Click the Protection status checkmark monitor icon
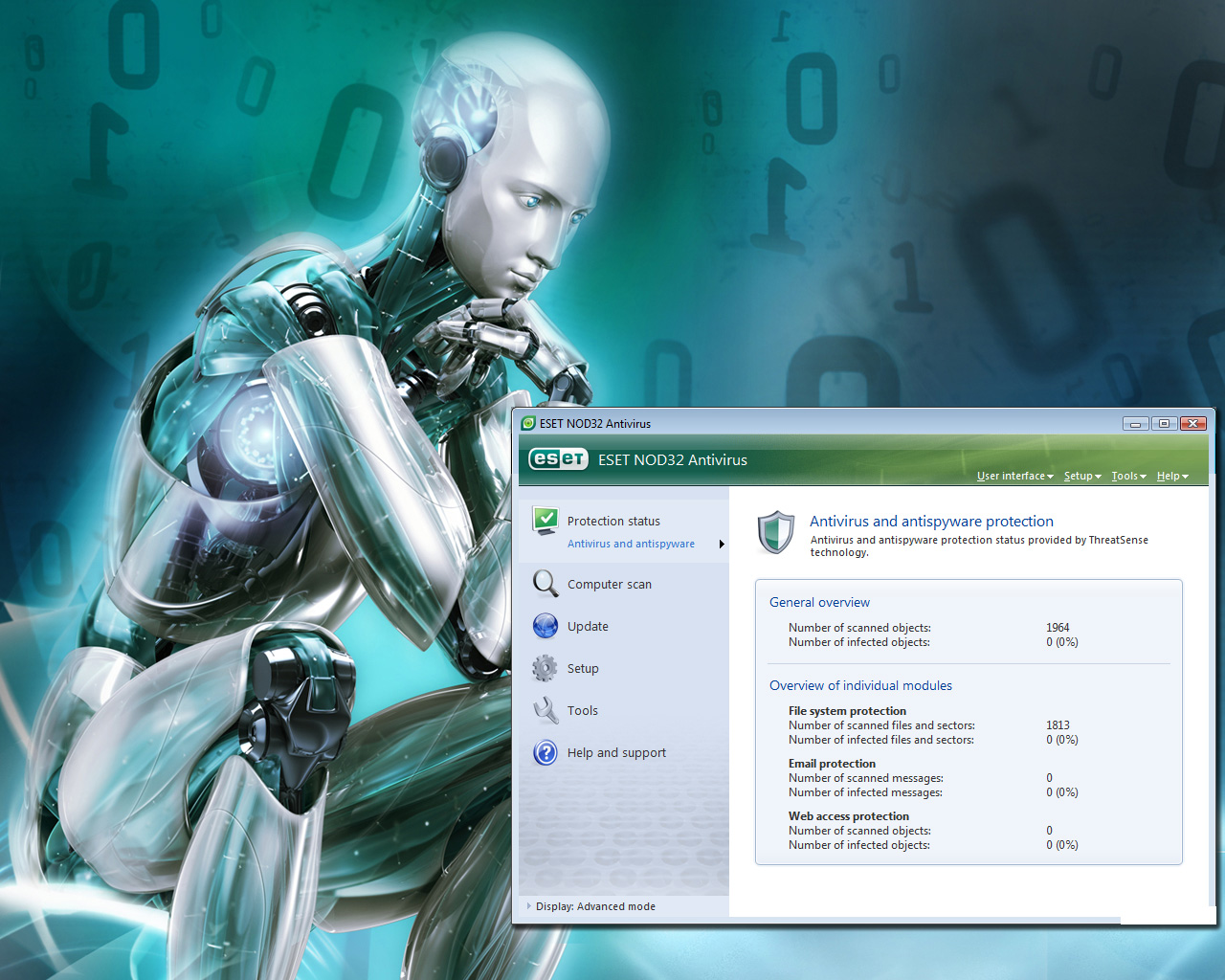Viewport: 1225px width, 980px height. click(x=546, y=521)
